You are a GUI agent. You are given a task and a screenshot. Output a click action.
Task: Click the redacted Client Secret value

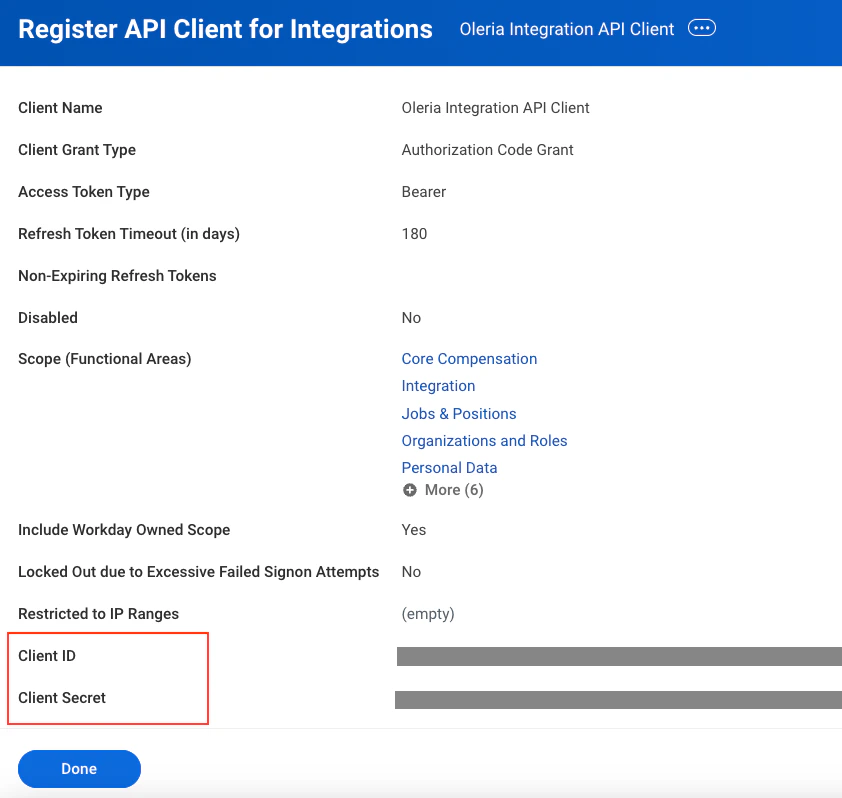pos(618,700)
